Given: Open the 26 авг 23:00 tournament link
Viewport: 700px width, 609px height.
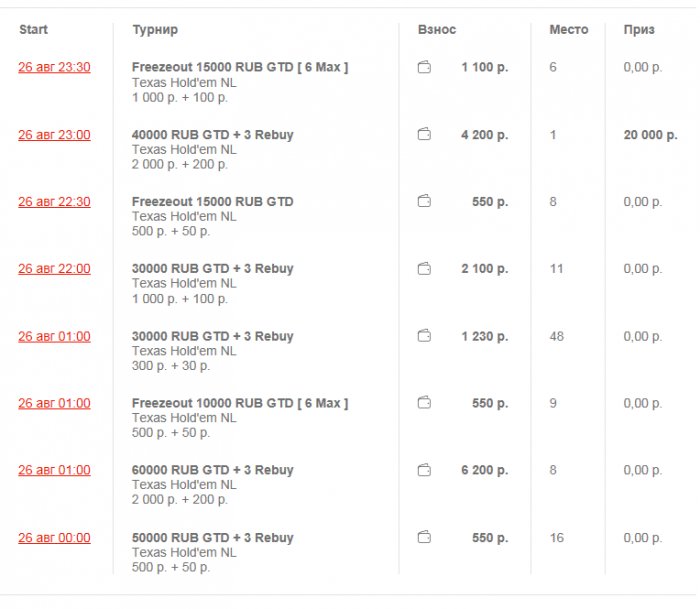Looking at the screenshot, I should point(54,135).
